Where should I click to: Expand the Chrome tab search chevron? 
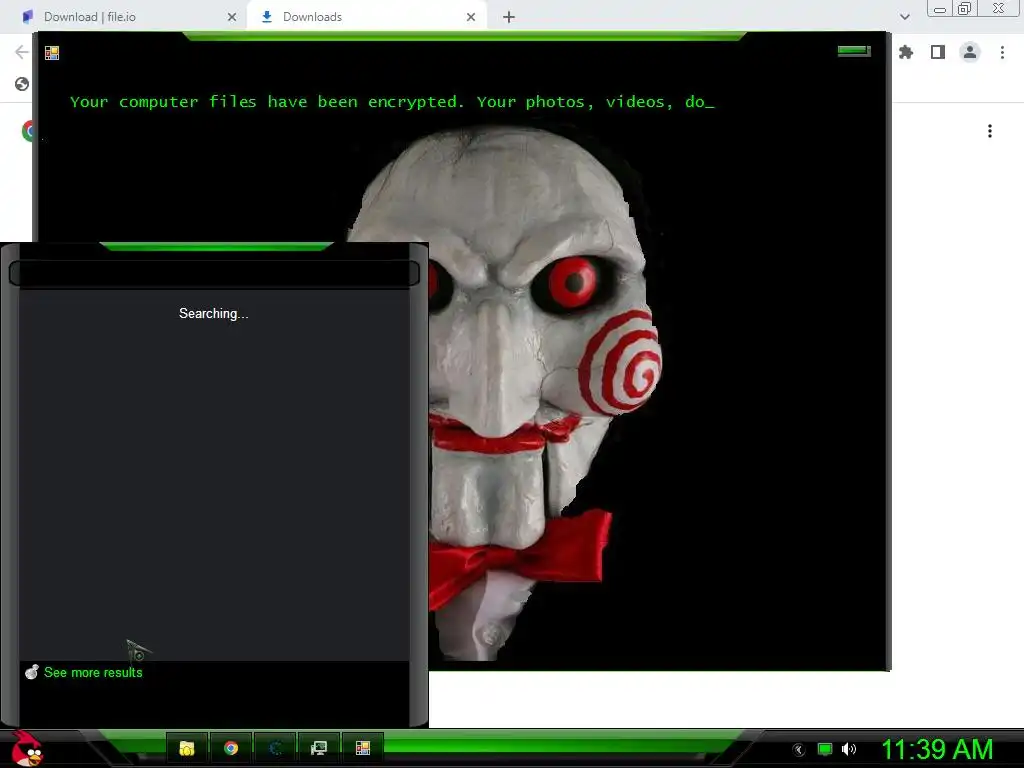click(904, 17)
